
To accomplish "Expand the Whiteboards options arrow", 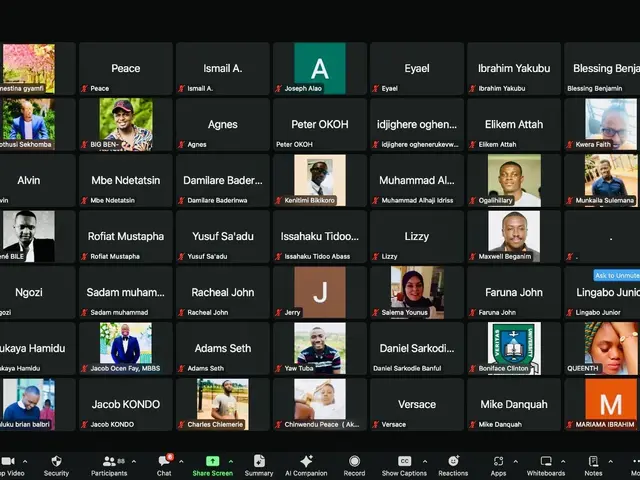I will click(x=563, y=462).
